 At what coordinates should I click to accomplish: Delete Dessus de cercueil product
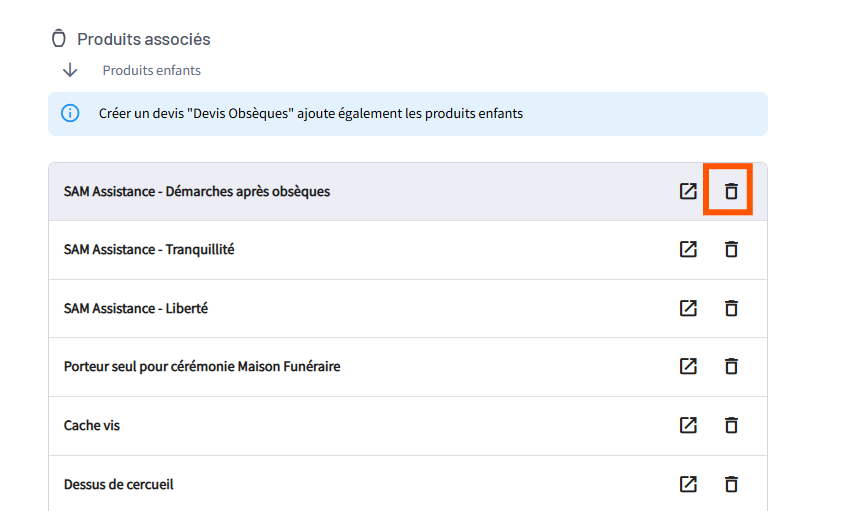pyautogui.click(x=731, y=484)
